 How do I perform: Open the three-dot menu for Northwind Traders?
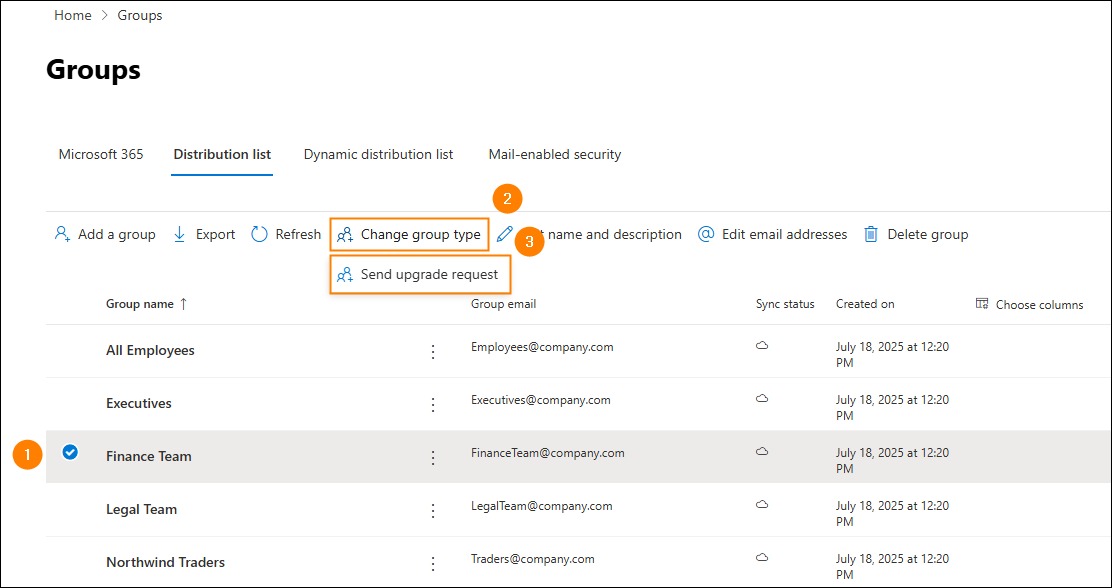coord(433,564)
